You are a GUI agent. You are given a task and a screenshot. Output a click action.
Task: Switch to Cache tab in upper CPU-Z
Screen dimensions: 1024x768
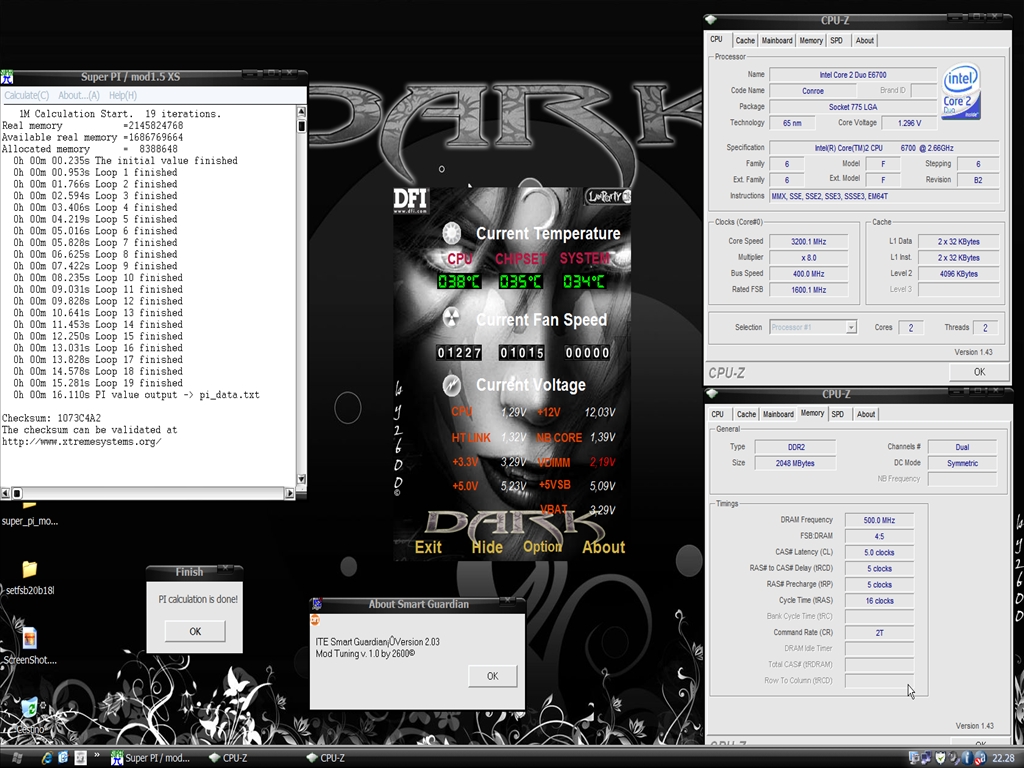(745, 40)
